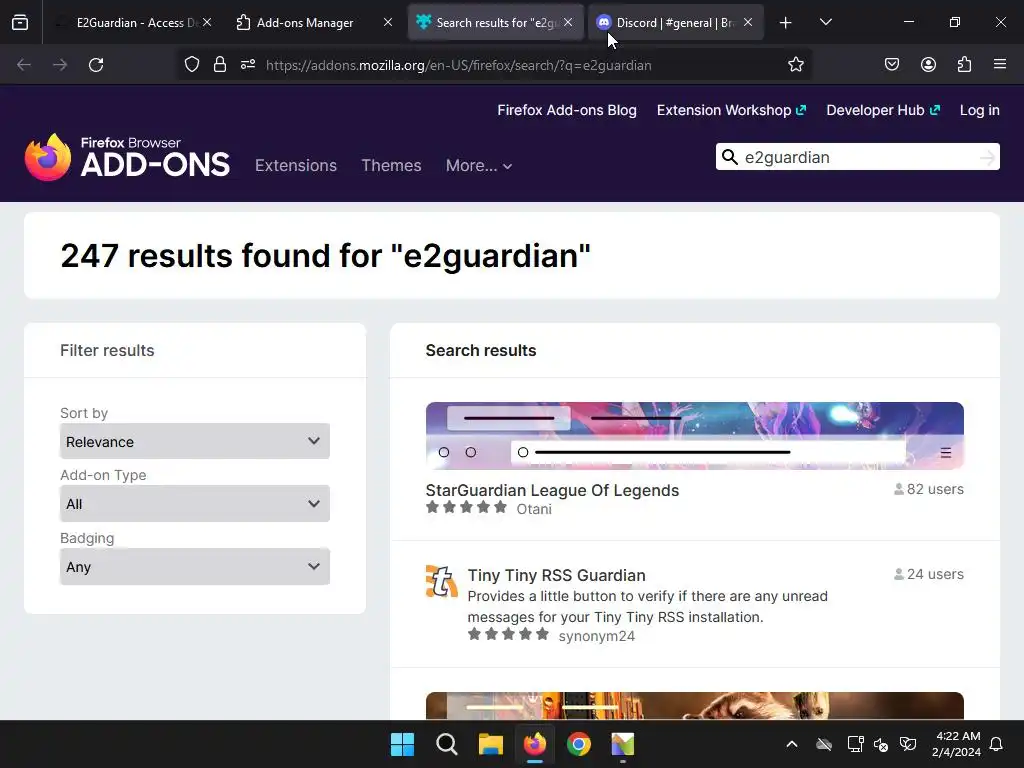The image size is (1024, 768).
Task: Open the Extensions category
Action: (296, 165)
